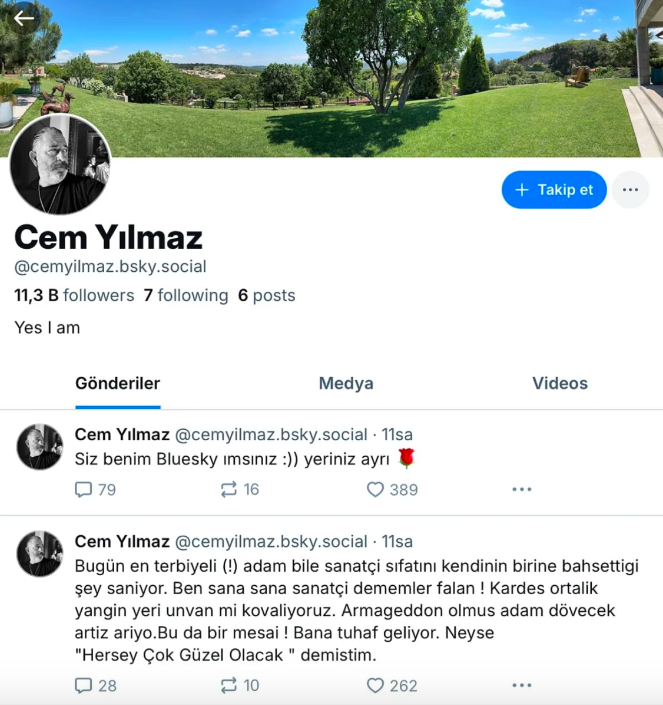Reply to the Bluesky rose post
Viewport: 663px width, 705px height.
pyautogui.click(x=95, y=489)
